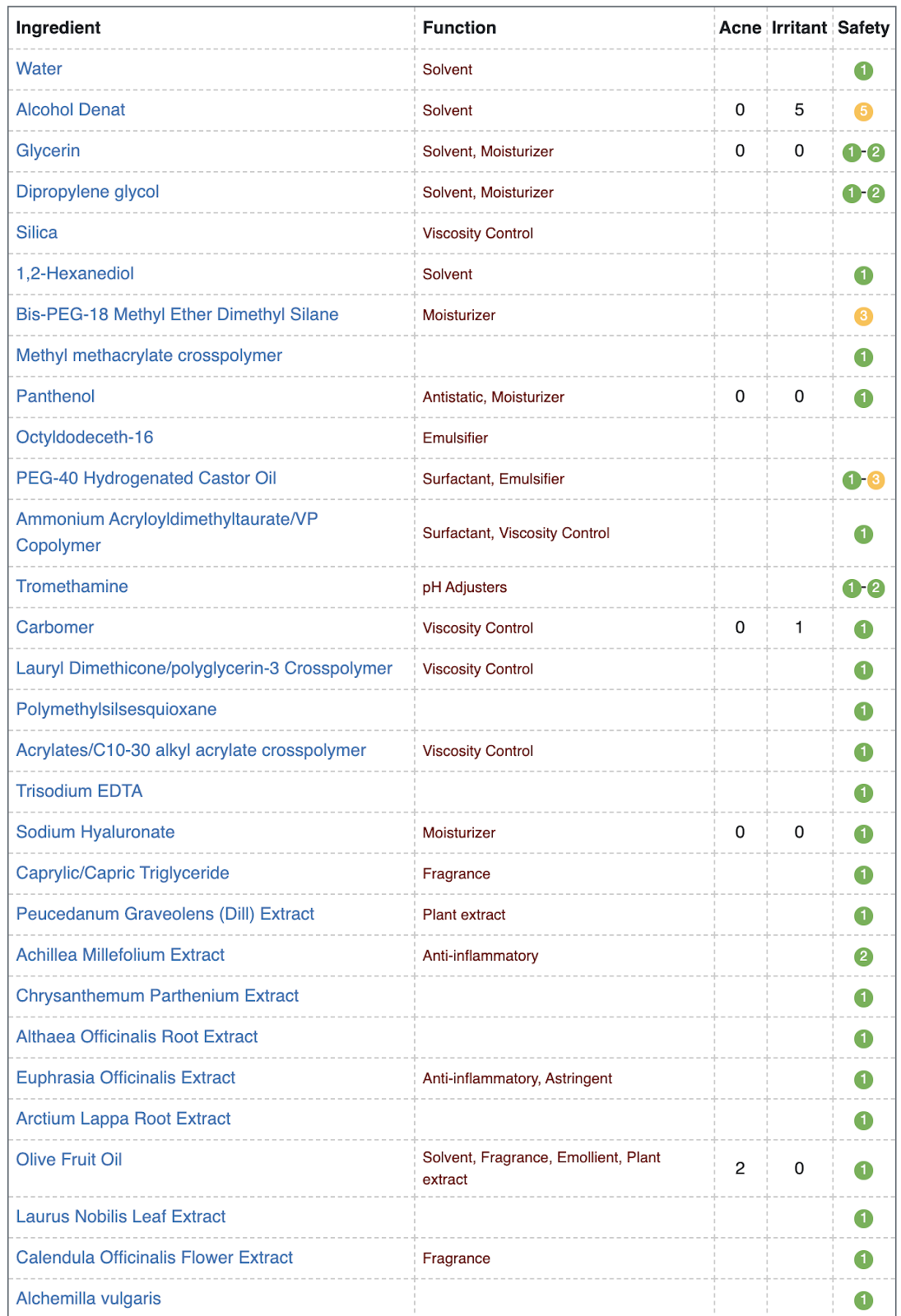Click the safety badge for Olive Fruit Oil

click(x=863, y=1170)
